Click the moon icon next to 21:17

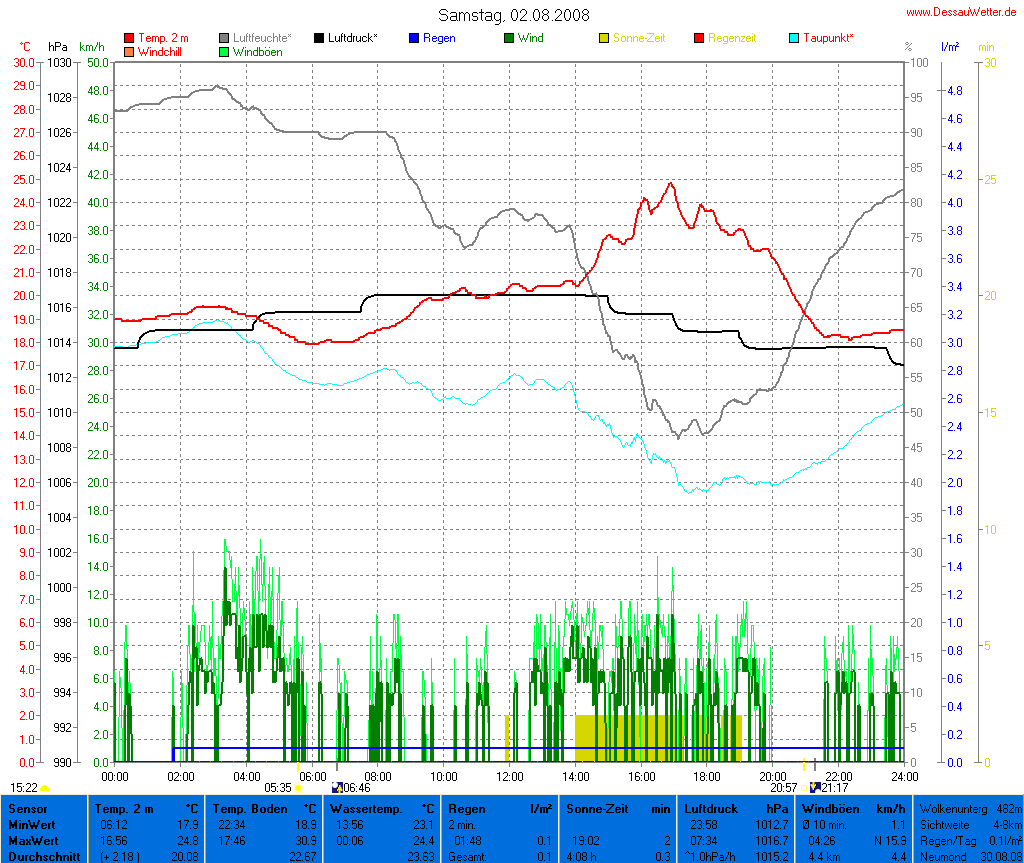815,788
